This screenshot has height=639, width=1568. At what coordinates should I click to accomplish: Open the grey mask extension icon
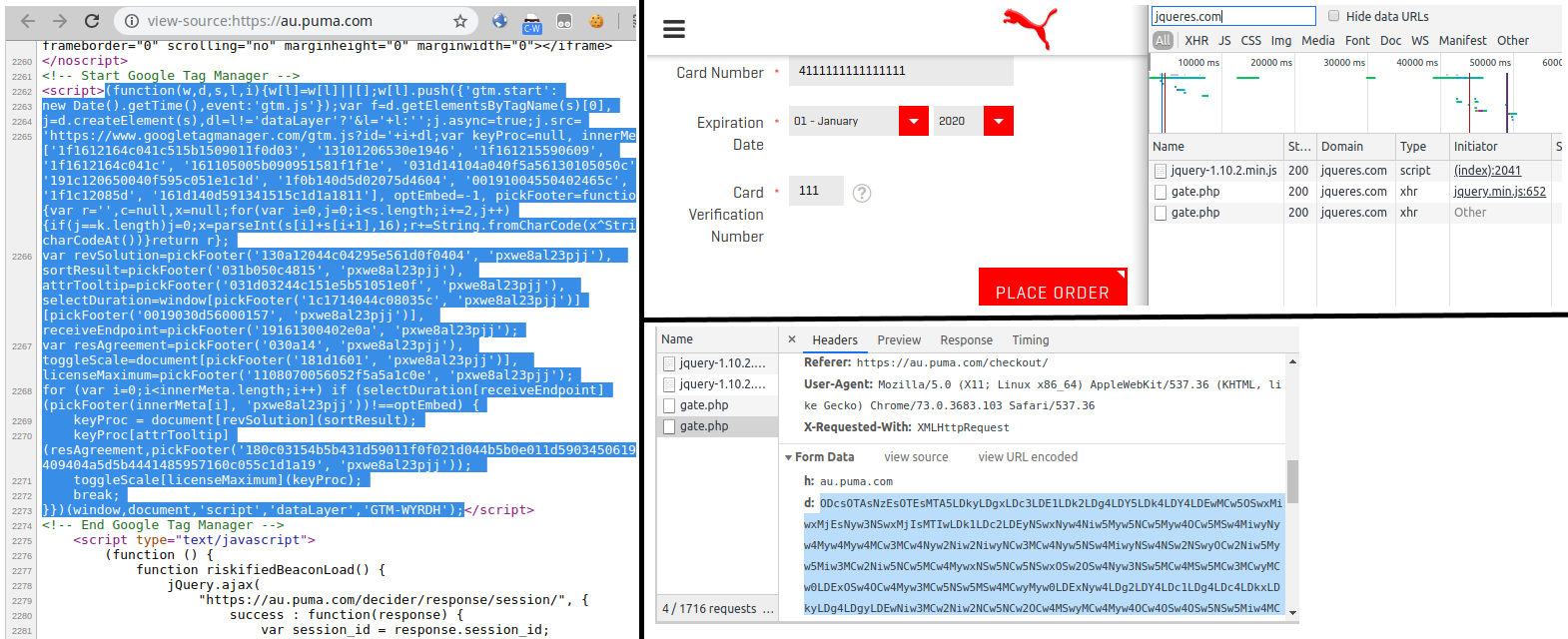pyautogui.click(x=564, y=21)
